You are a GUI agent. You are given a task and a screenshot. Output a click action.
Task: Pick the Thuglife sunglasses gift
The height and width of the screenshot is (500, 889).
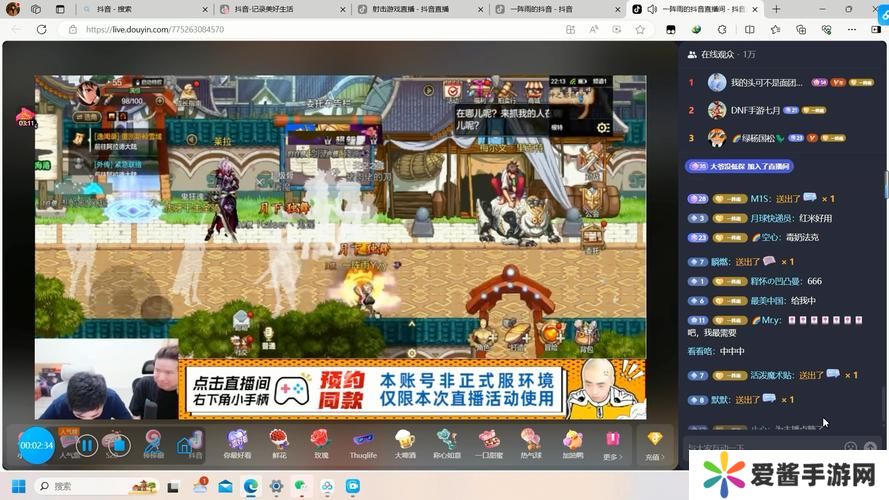point(363,441)
